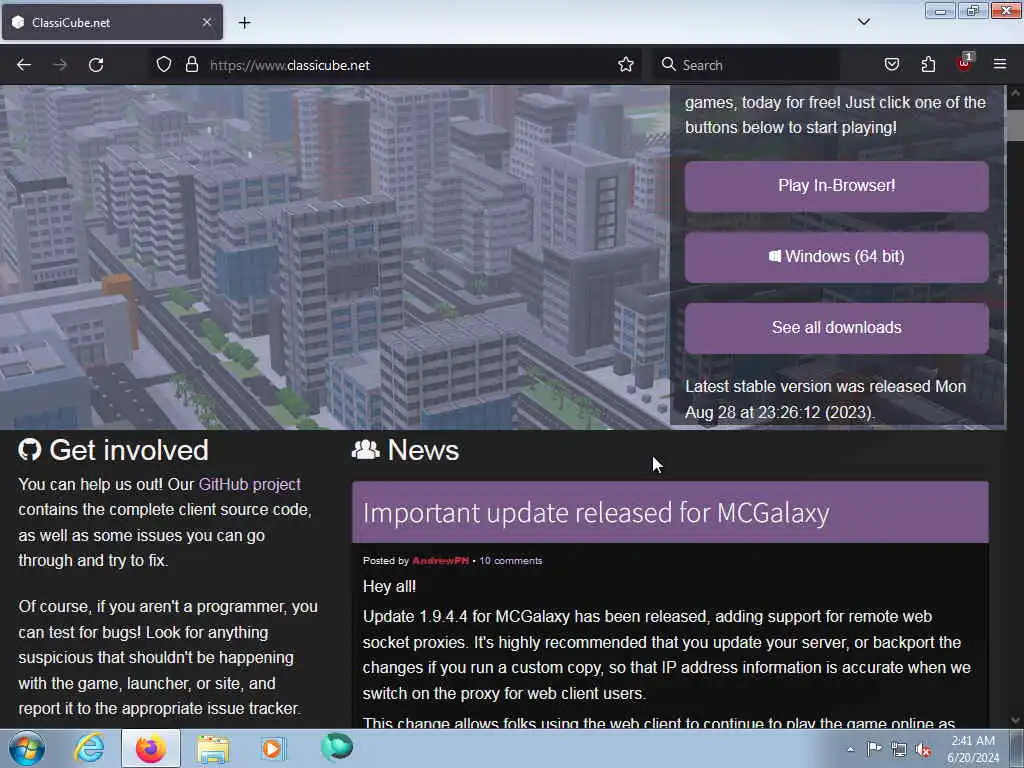The image size is (1024, 768).
Task: Click the page scrollbar thumb
Action: (1015, 125)
